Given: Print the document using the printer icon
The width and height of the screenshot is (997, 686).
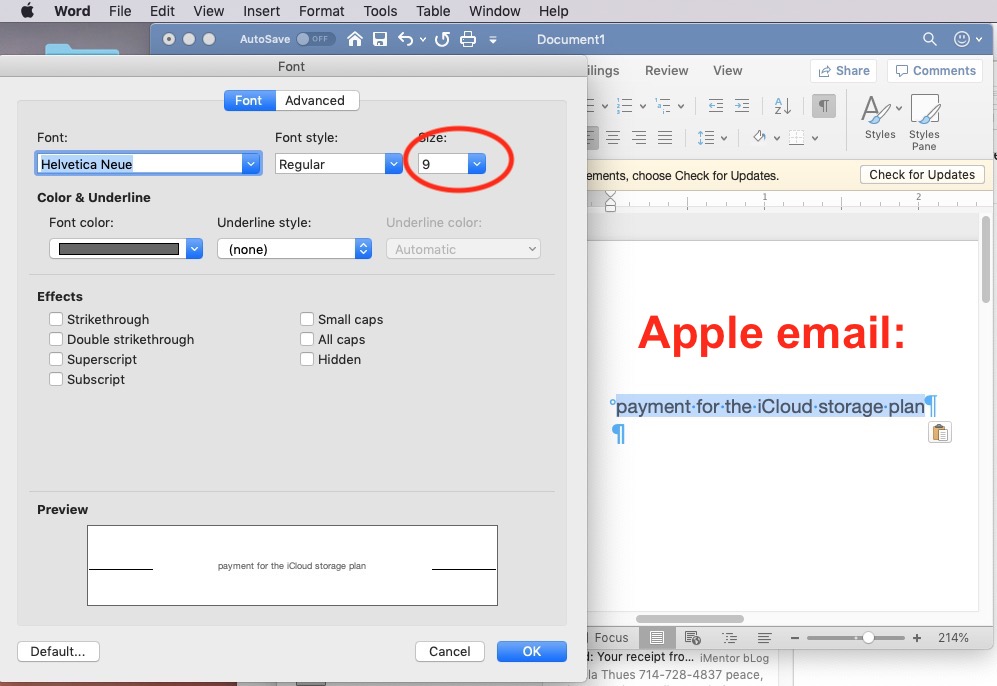Looking at the screenshot, I should [x=468, y=39].
